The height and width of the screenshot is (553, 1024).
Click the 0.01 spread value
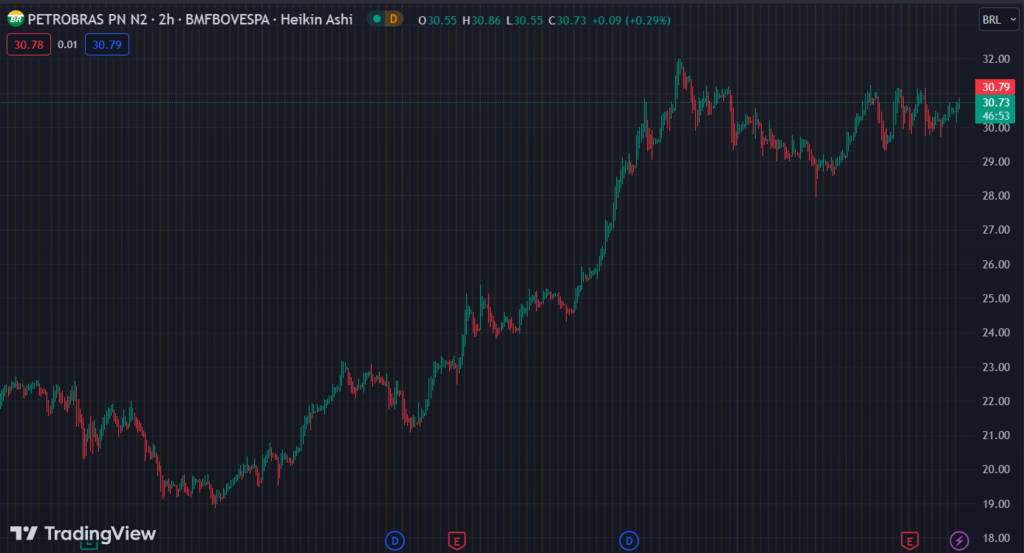tap(66, 44)
